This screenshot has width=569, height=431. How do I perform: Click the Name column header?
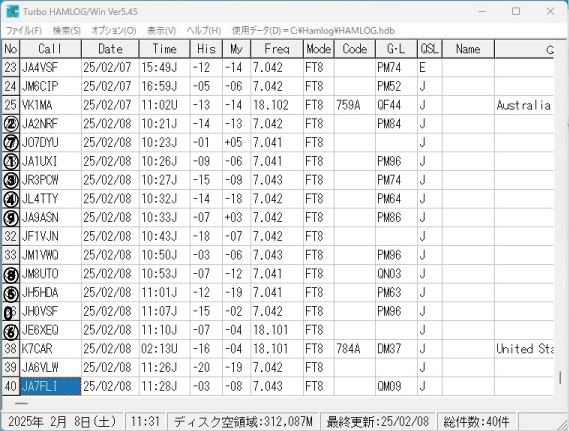[x=468, y=49]
